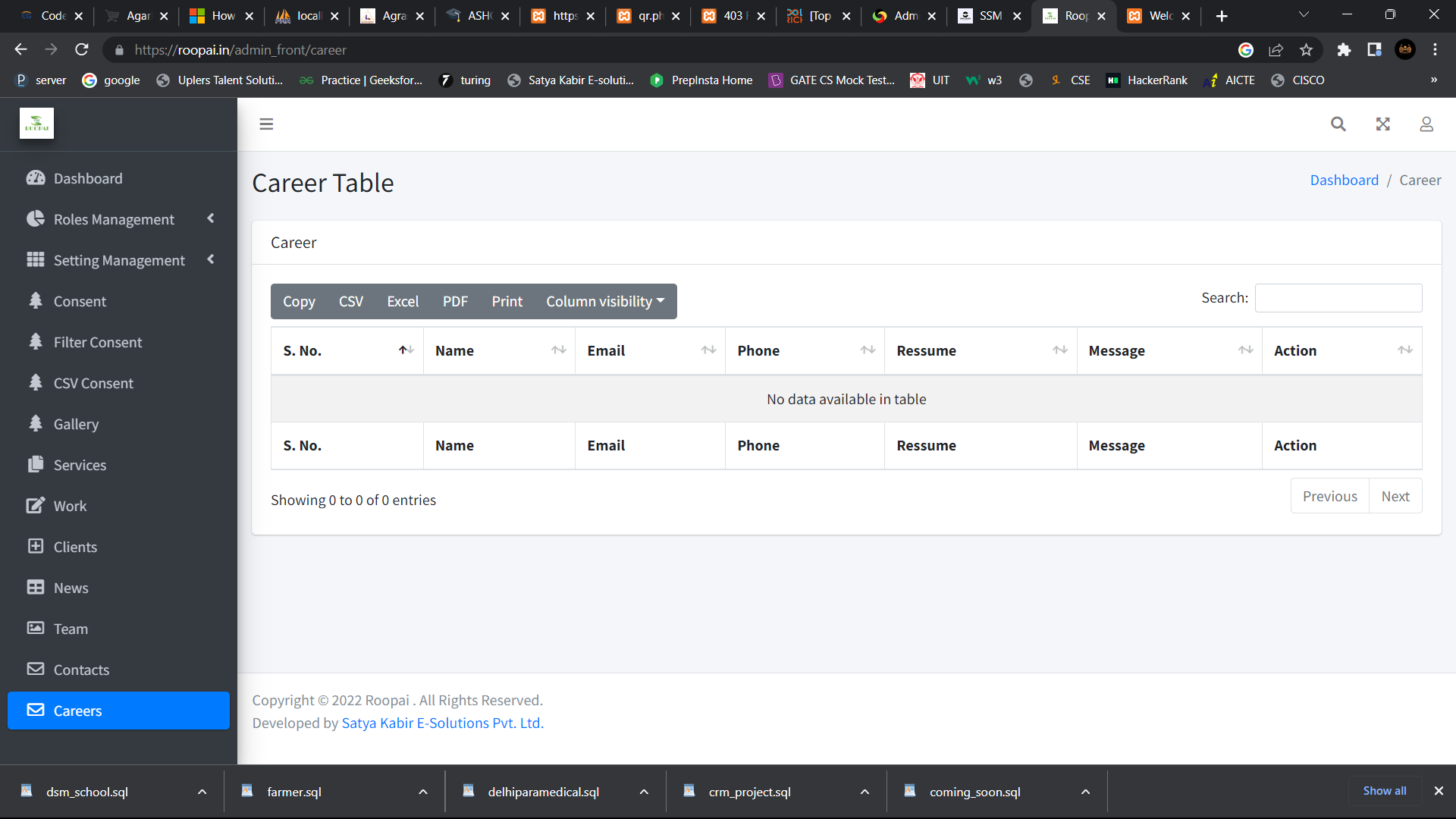This screenshot has width=1456, height=819.
Task: Click the PDF export button
Action: pos(454,301)
